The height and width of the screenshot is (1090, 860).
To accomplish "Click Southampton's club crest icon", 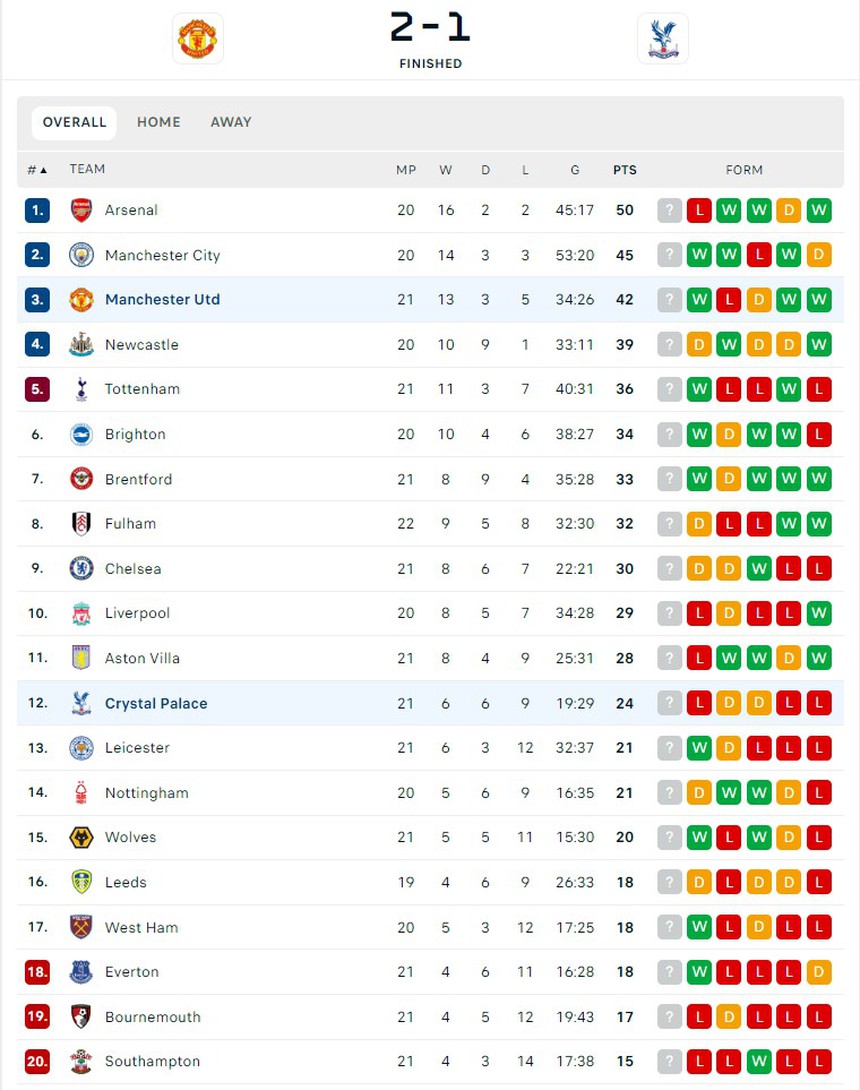I will (81, 1061).
